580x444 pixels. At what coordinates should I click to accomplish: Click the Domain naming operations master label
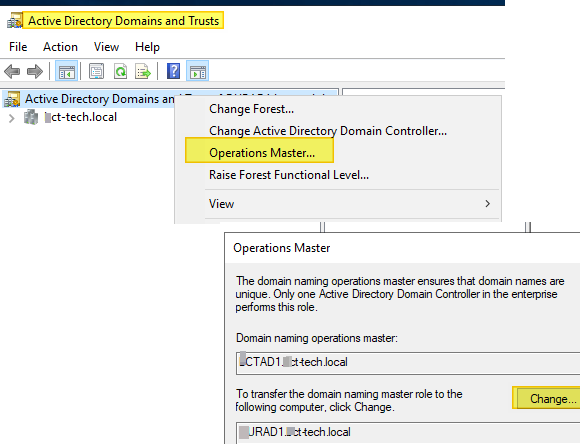click(317, 338)
